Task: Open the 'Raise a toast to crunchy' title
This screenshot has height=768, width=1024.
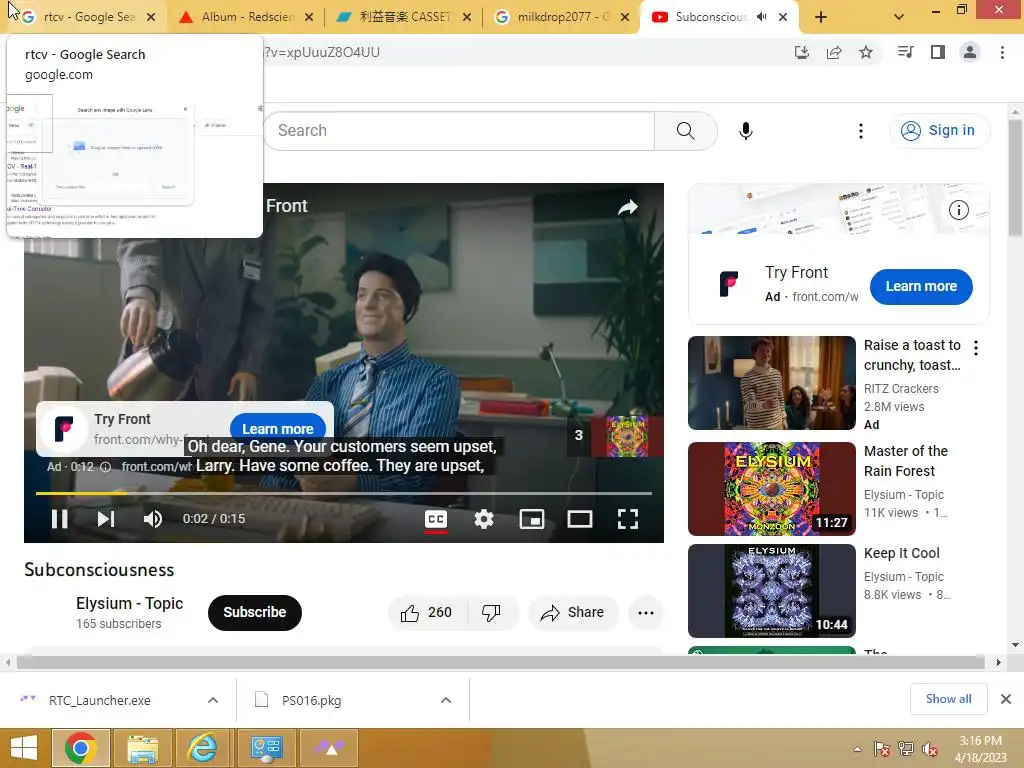Action: (x=912, y=355)
